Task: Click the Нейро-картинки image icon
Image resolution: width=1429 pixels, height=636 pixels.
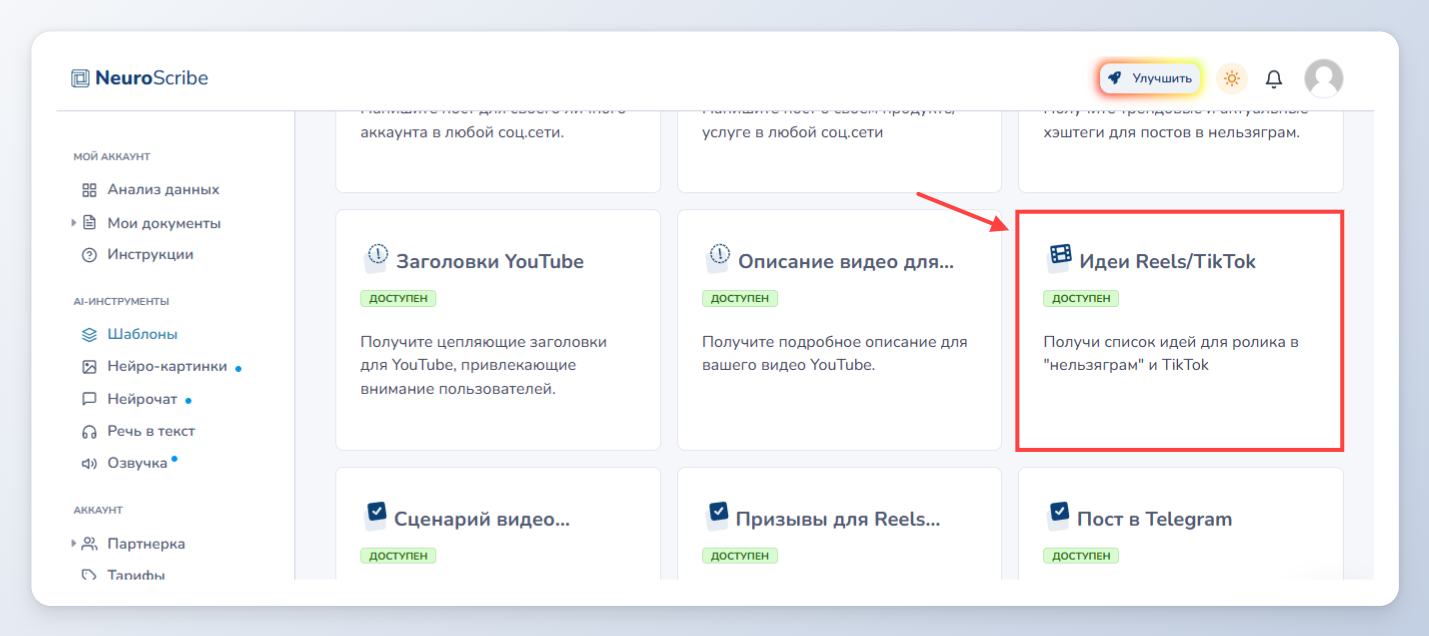Action: click(x=89, y=367)
